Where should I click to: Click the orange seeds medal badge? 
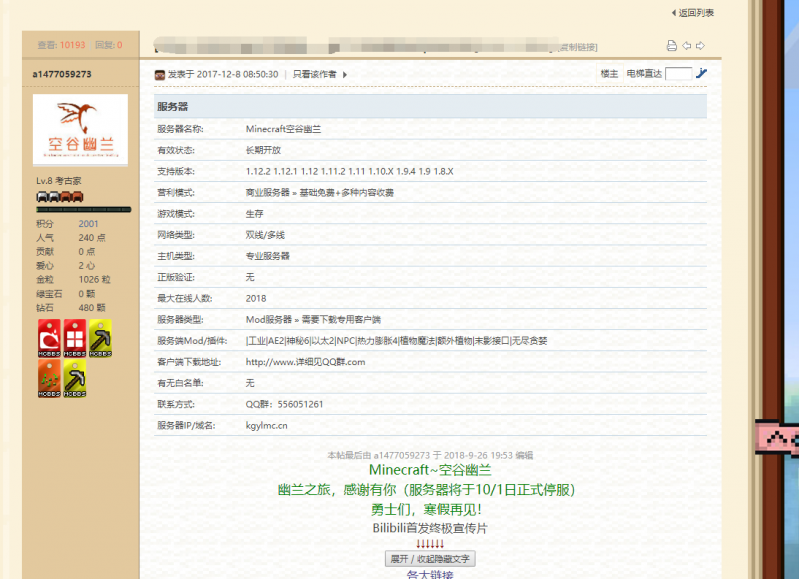(49, 379)
